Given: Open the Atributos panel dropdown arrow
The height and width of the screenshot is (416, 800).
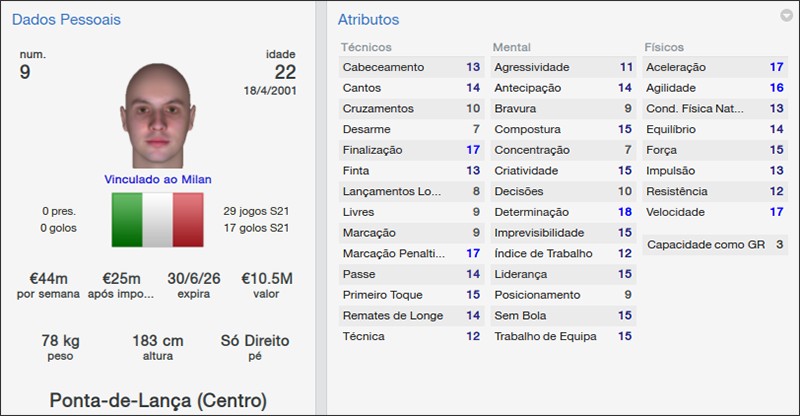Looking at the screenshot, I should (785, 16).
